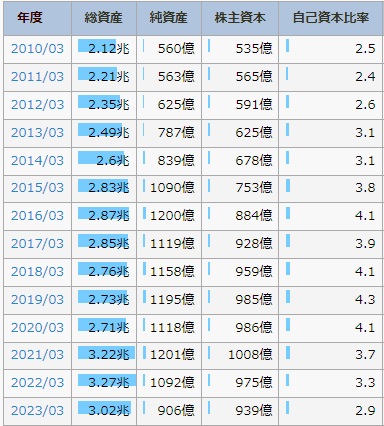Click the 株主資本 column header
This screenshot has height=426, width=384.
point(240,17)
